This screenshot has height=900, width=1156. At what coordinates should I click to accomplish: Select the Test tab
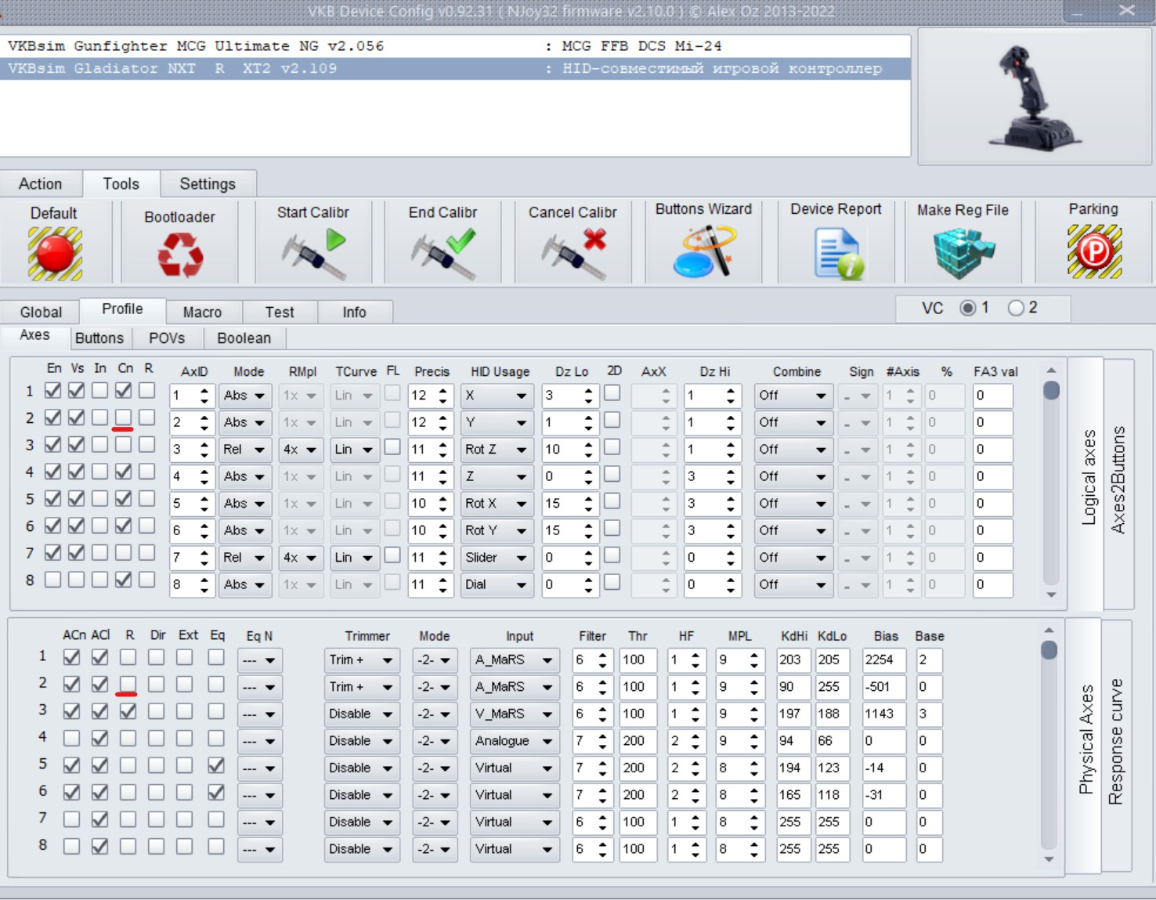pyautogui.click(x=279, y=312)
